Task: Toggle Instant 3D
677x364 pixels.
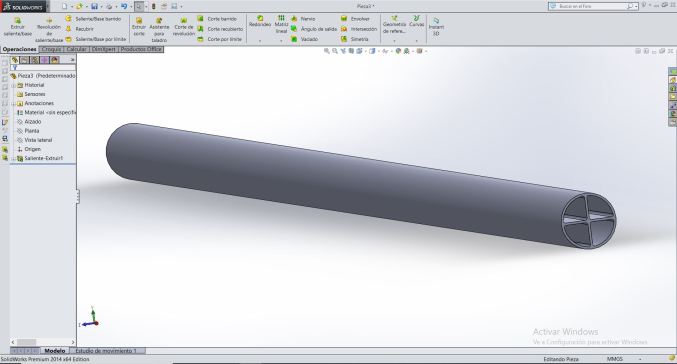Action: 436,27
